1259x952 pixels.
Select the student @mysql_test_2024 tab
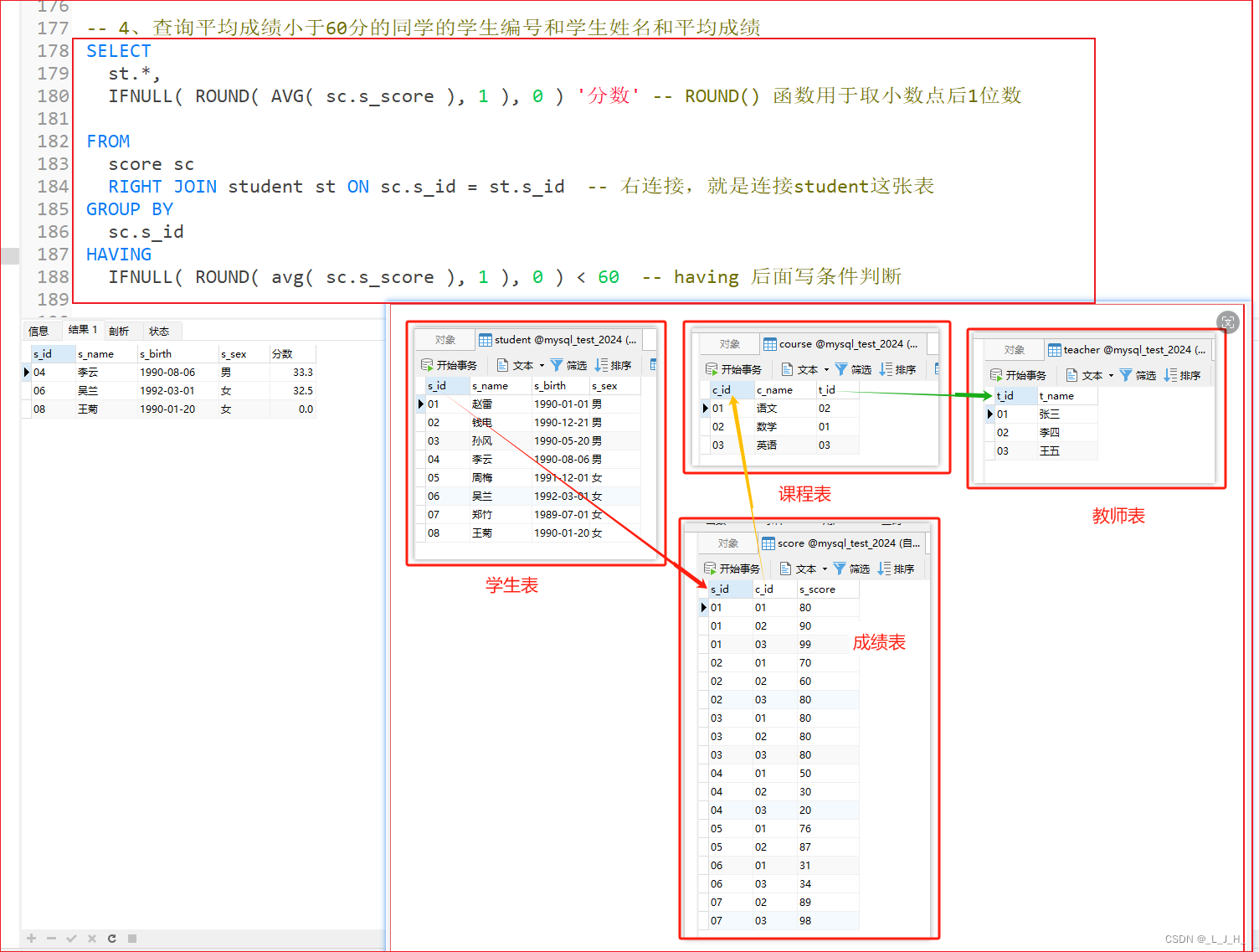click(558, 340)
